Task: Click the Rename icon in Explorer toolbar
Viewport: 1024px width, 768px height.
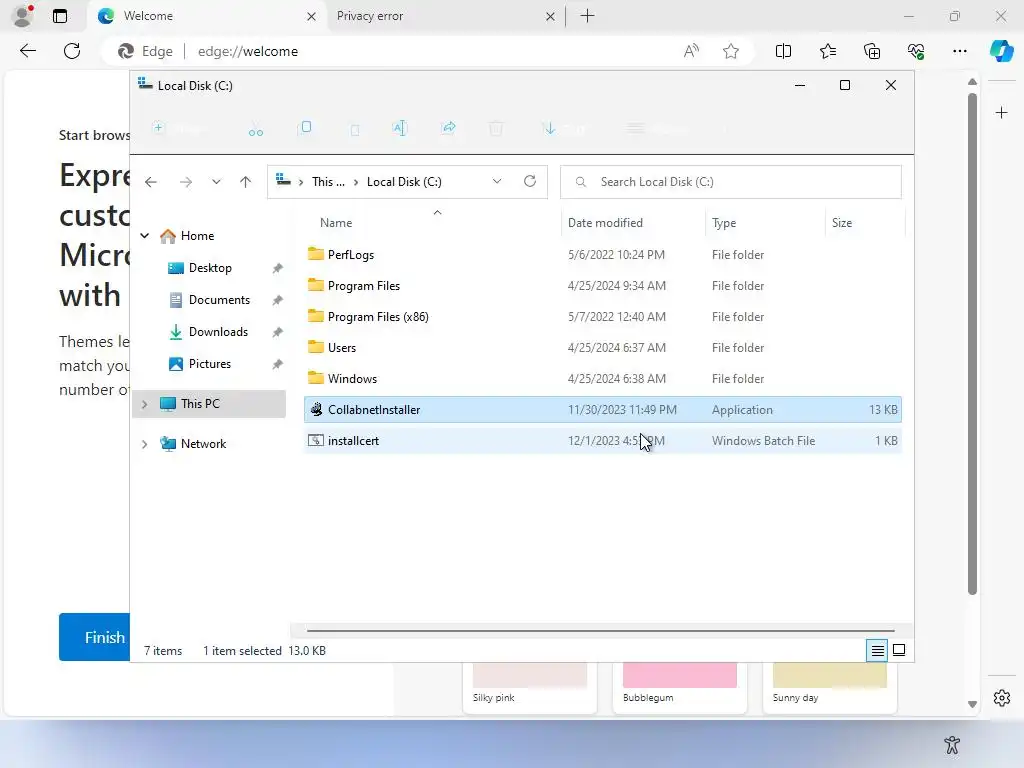Action: pos(400,128)
